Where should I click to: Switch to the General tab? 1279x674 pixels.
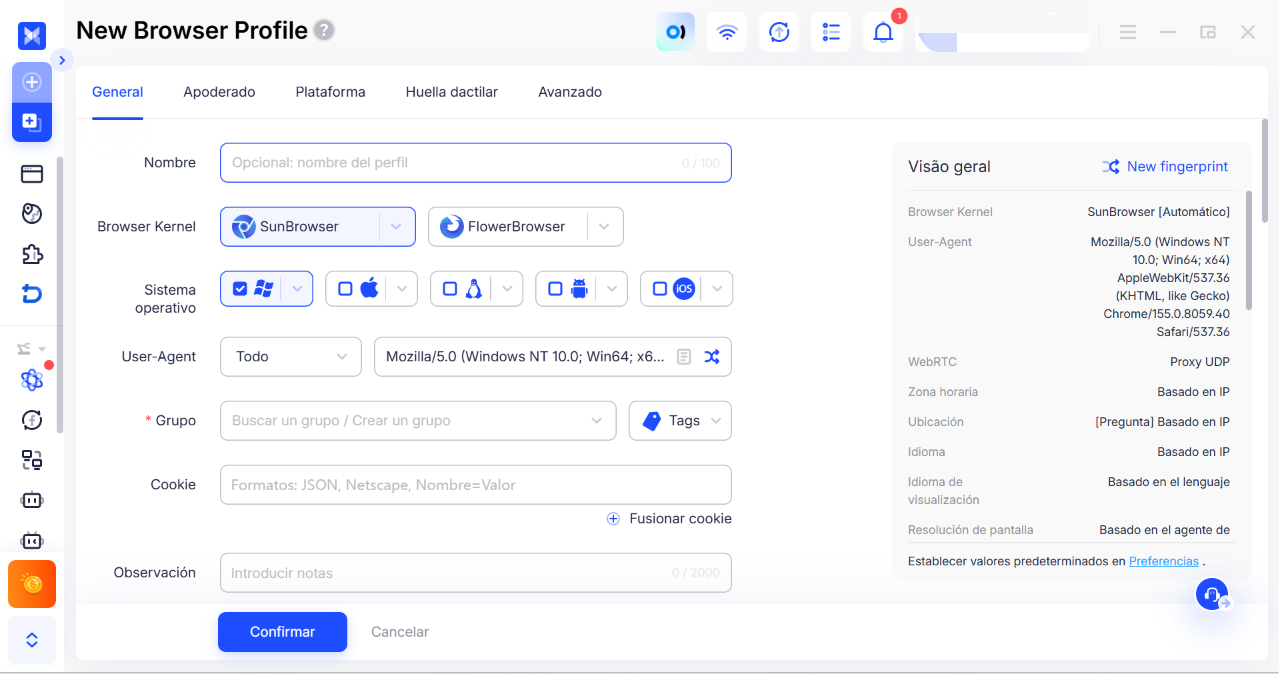tap(118, 92)
